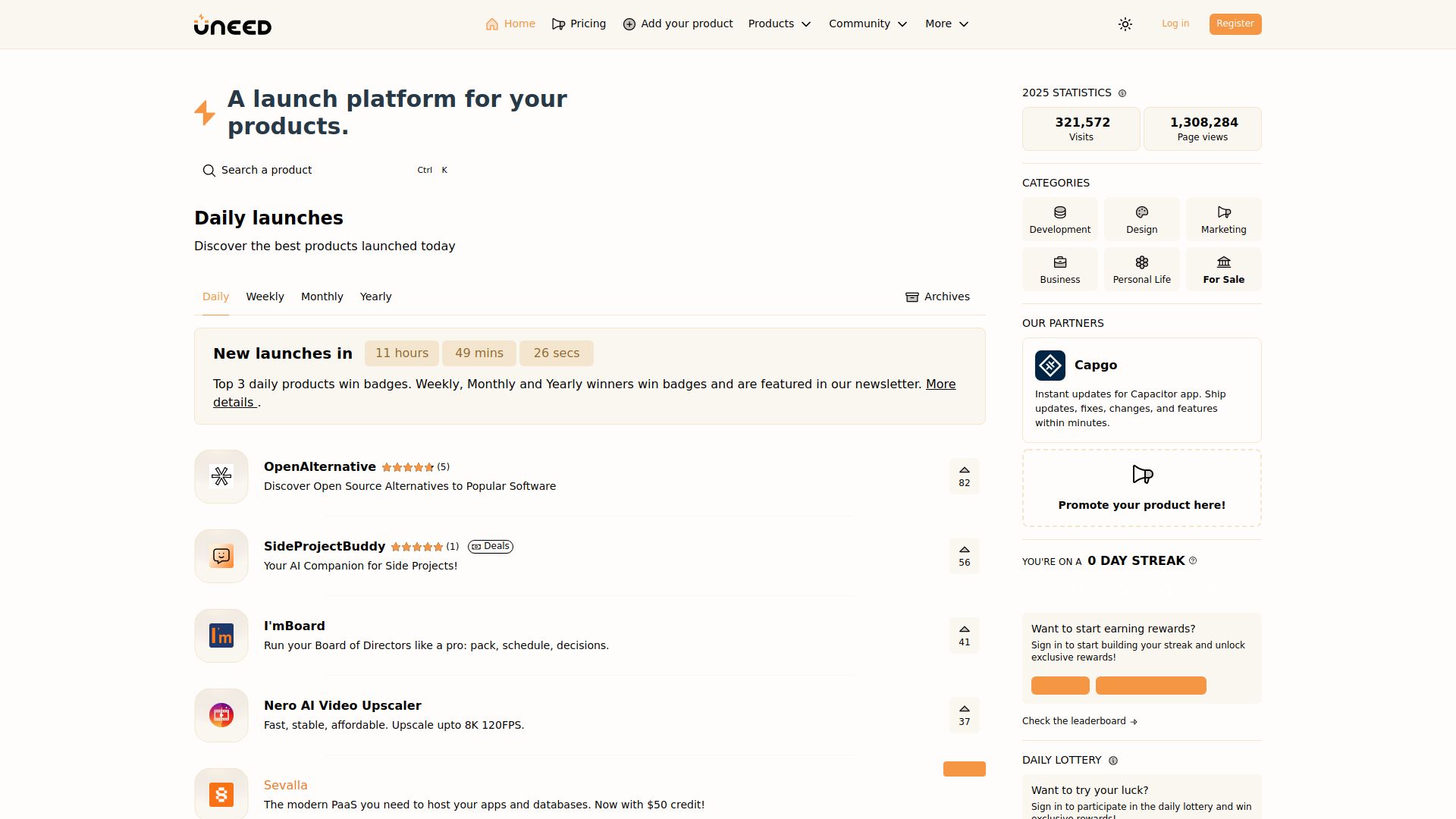The width and height of the screenshot is (1456, 819).
Task: Select the Marketing megaphone category
Action: [1223, 220]
